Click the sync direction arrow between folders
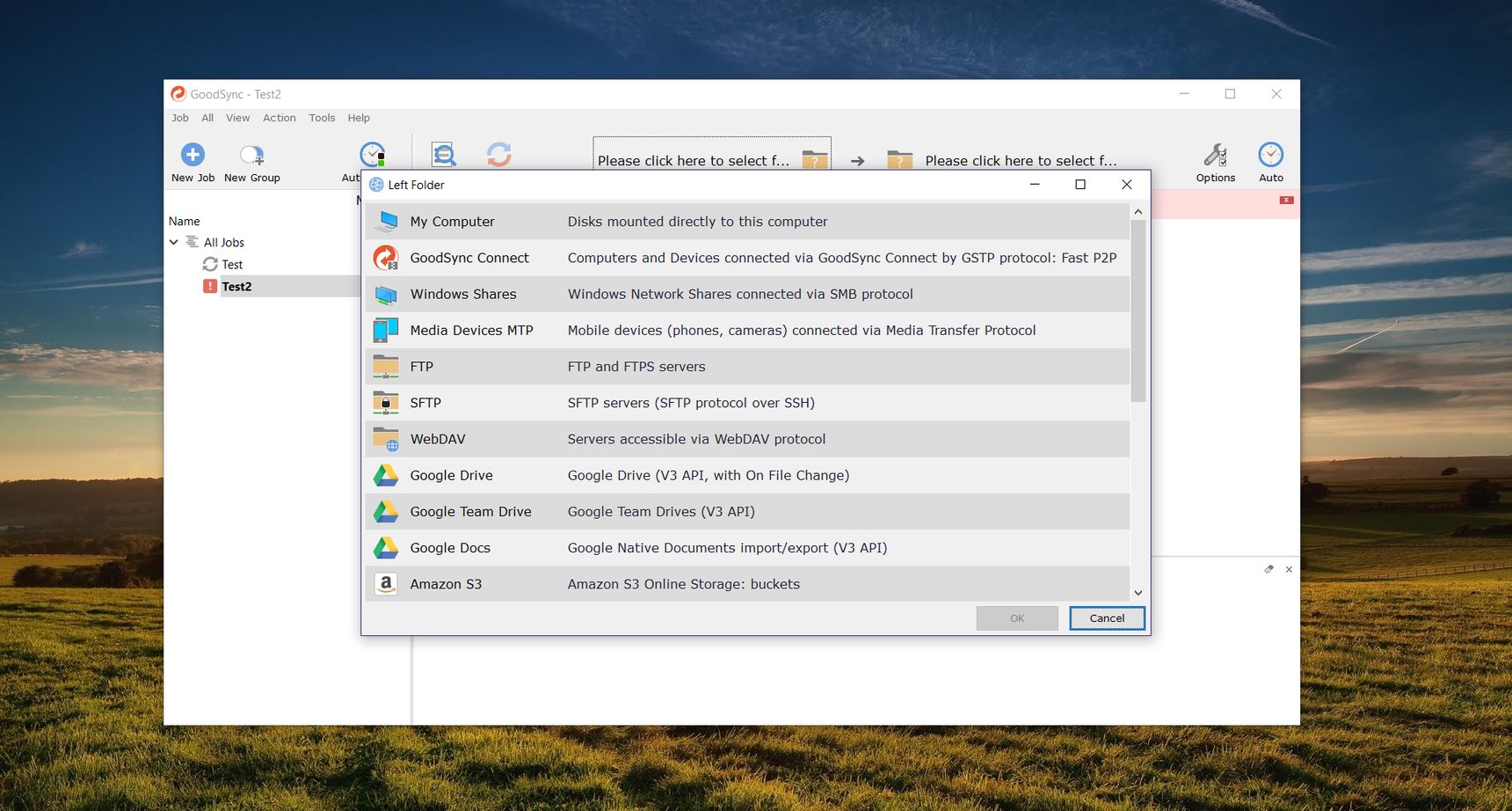 (x=858, y=161)
